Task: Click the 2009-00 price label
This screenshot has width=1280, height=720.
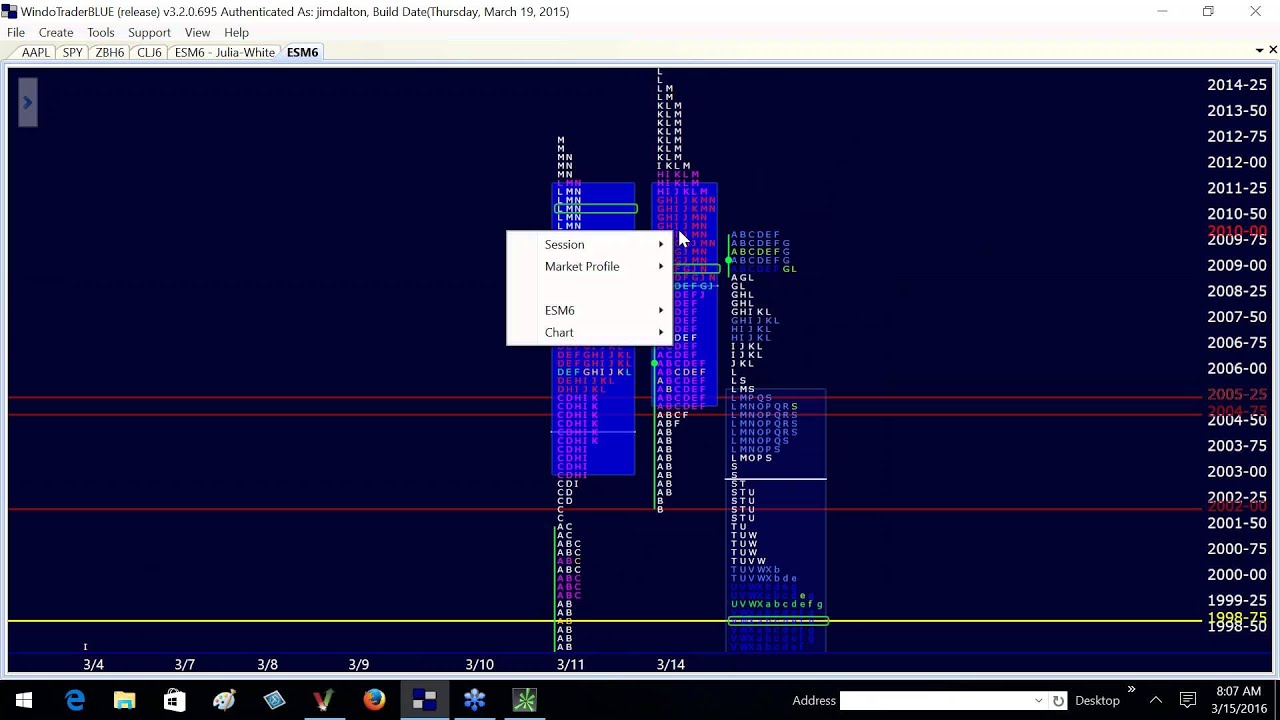Action: pos(1237,265)
